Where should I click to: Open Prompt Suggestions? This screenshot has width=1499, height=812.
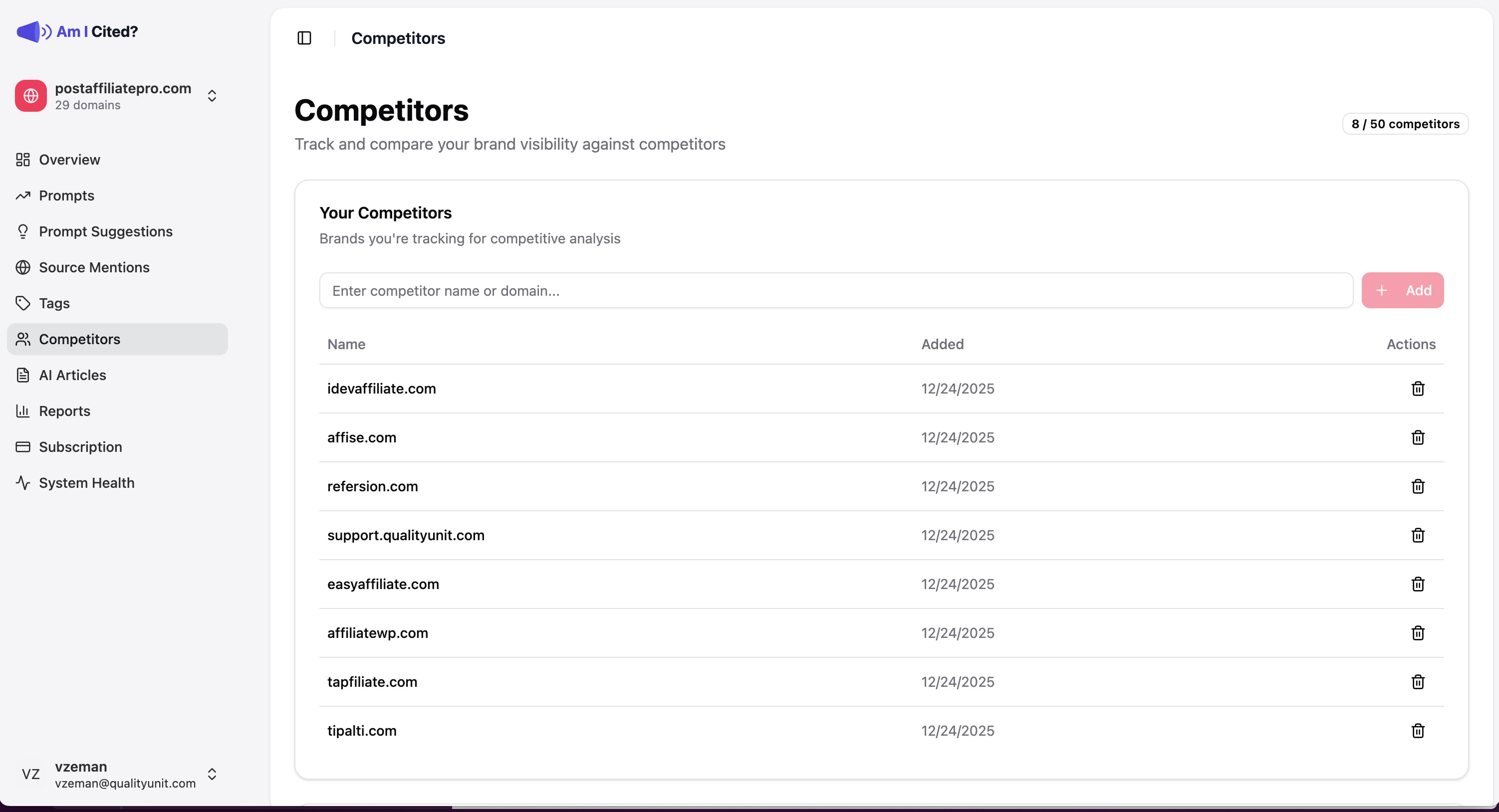pyautogui.click(x=105, y=231)
